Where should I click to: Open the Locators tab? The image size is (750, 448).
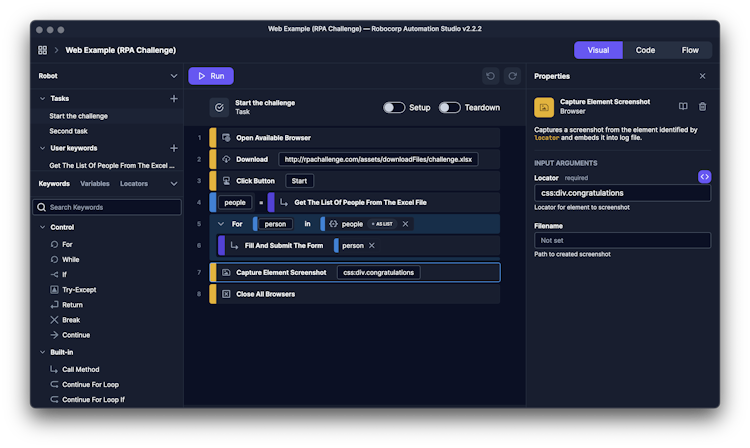coord(134,184)
